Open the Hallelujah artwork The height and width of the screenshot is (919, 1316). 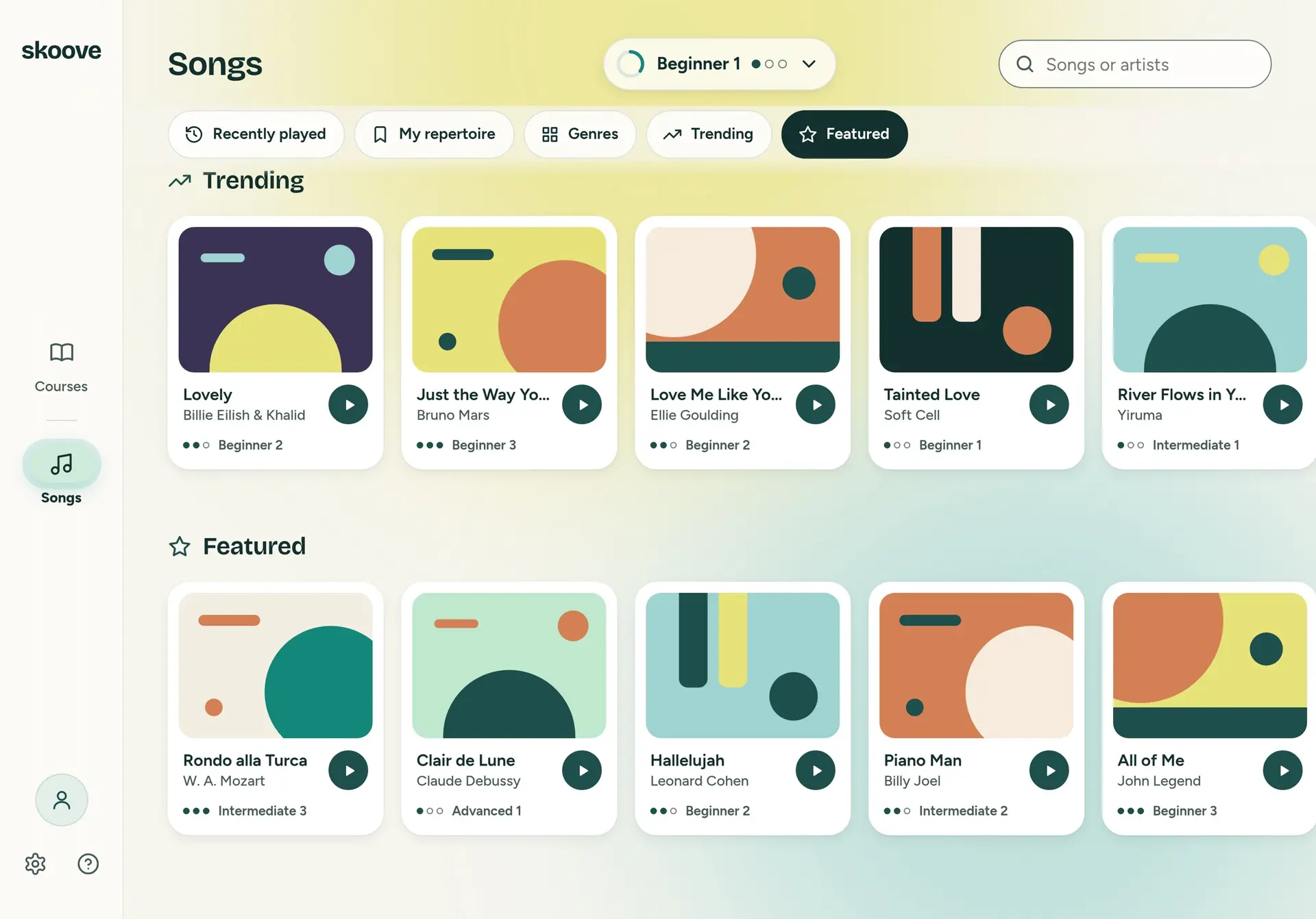tap(743, 665)
